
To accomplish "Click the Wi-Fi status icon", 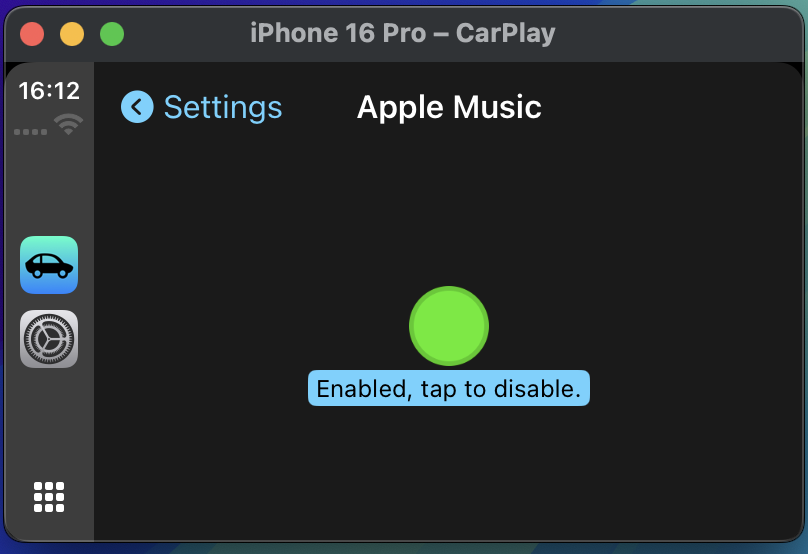I will coord(68,124).
